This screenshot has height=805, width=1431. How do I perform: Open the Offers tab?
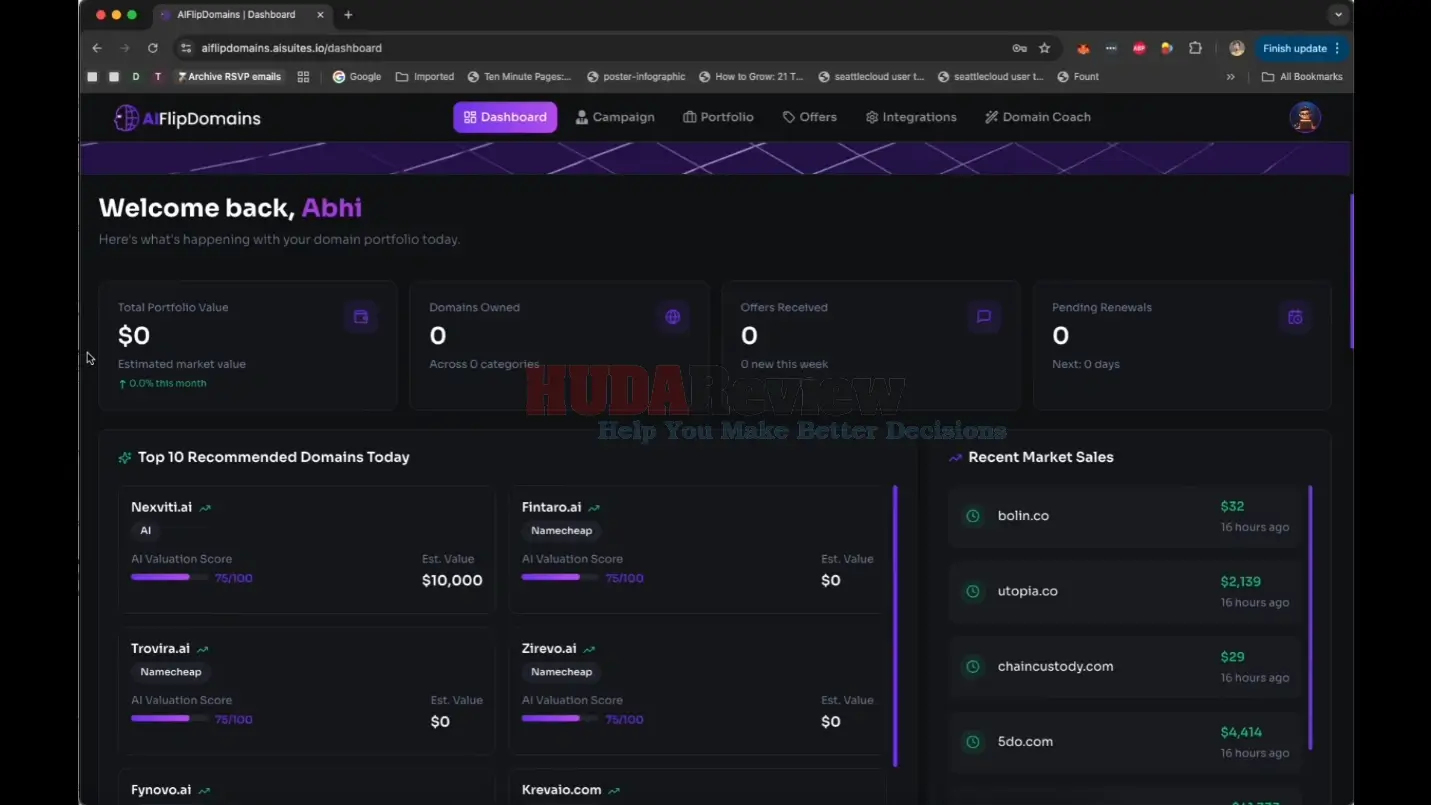point(809,117)
